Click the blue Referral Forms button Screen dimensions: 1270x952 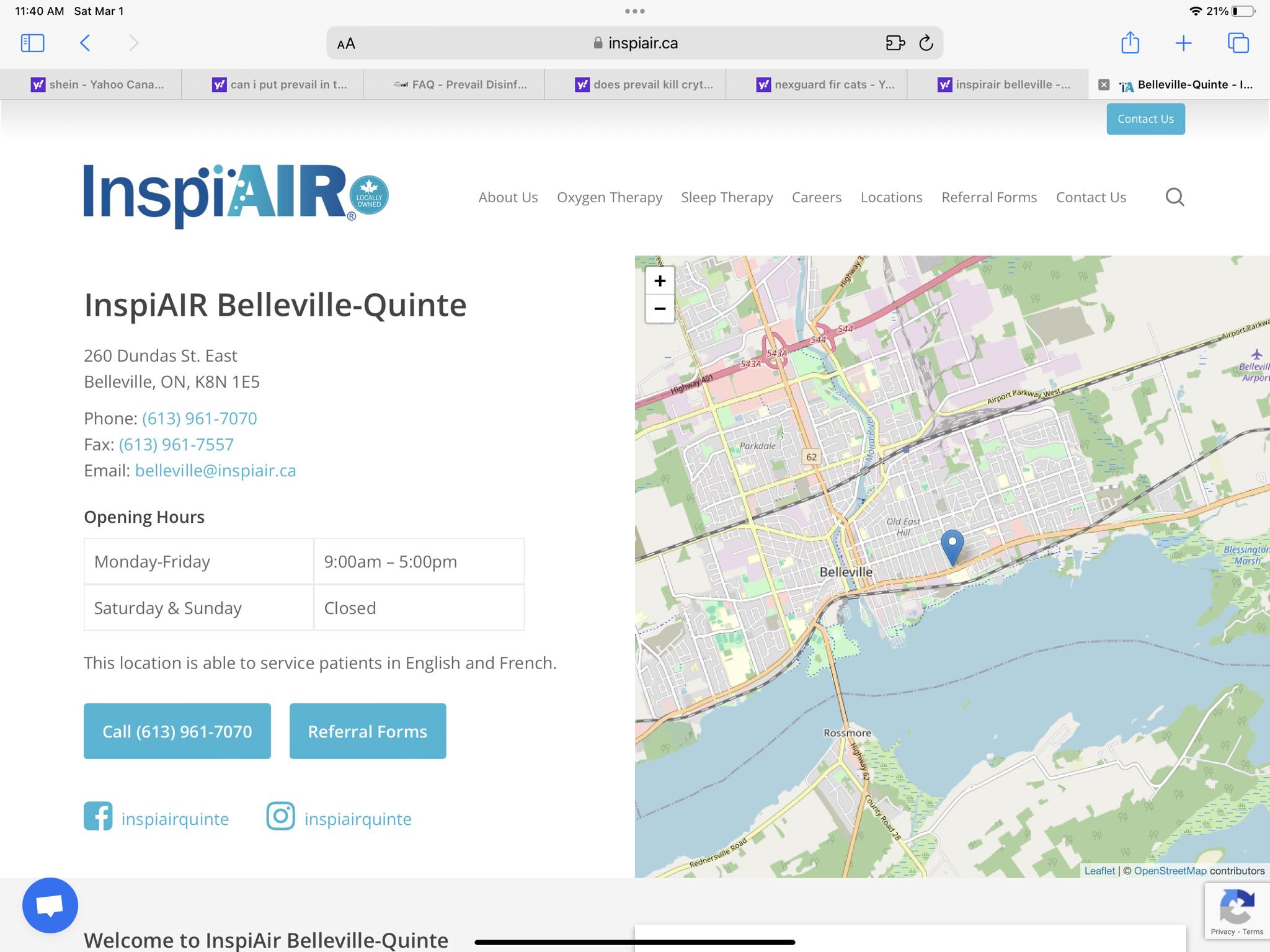click(368, 731)
